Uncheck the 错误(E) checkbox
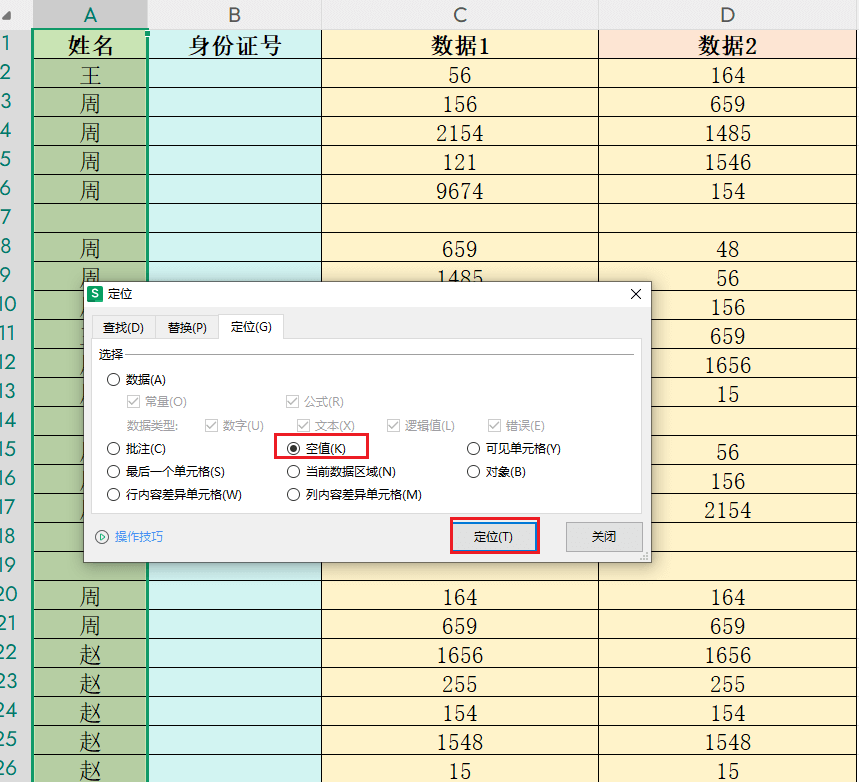 coord(494,424)
